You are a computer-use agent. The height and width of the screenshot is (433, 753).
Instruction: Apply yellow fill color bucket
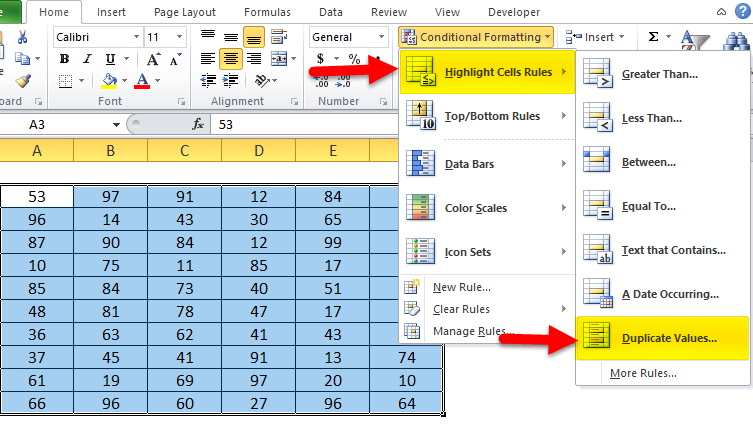coord(109,81)
